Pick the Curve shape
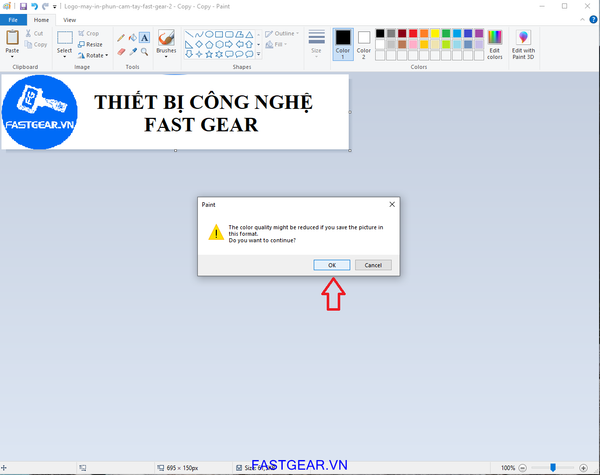 (199, 34)
